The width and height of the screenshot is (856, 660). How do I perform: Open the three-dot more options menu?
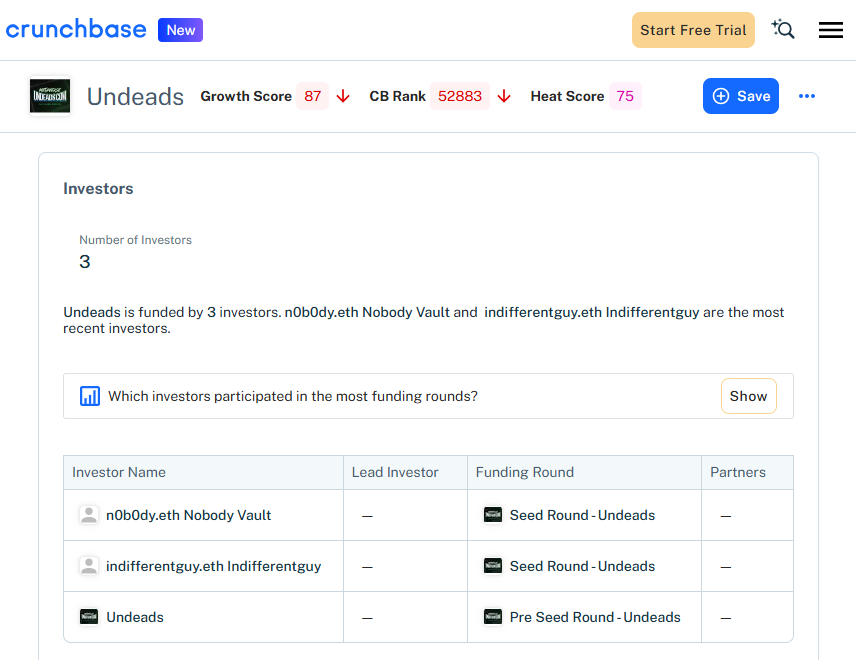pos(807,96)
